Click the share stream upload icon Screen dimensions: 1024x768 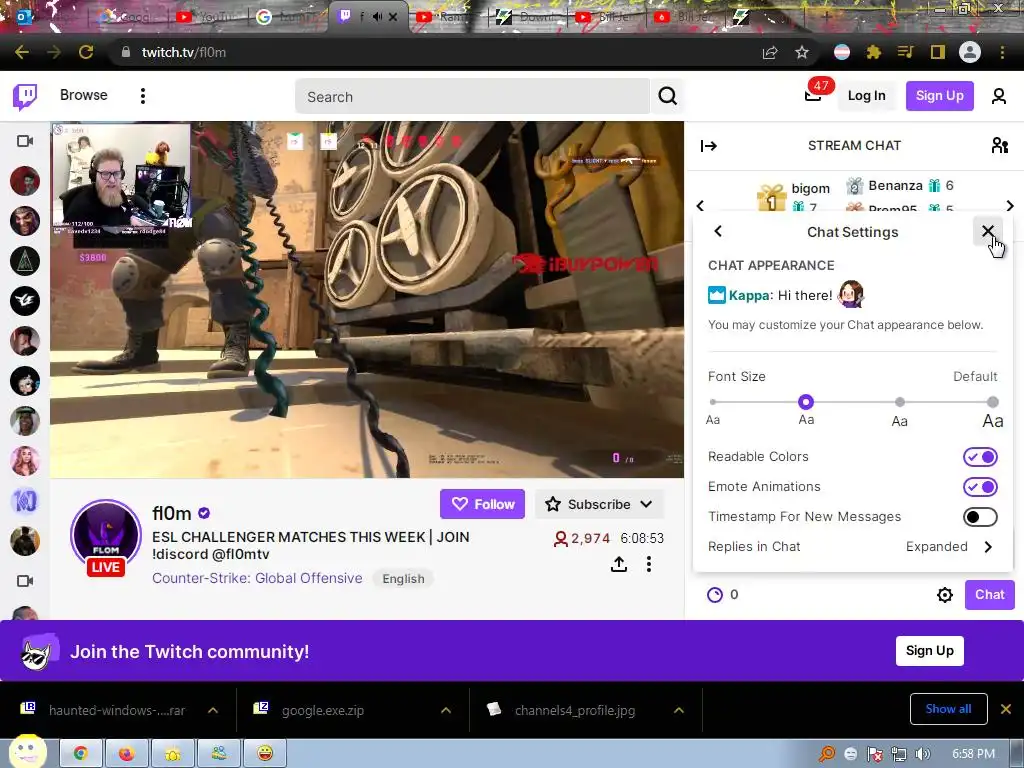pyautogui.click(x=618, y=564)
